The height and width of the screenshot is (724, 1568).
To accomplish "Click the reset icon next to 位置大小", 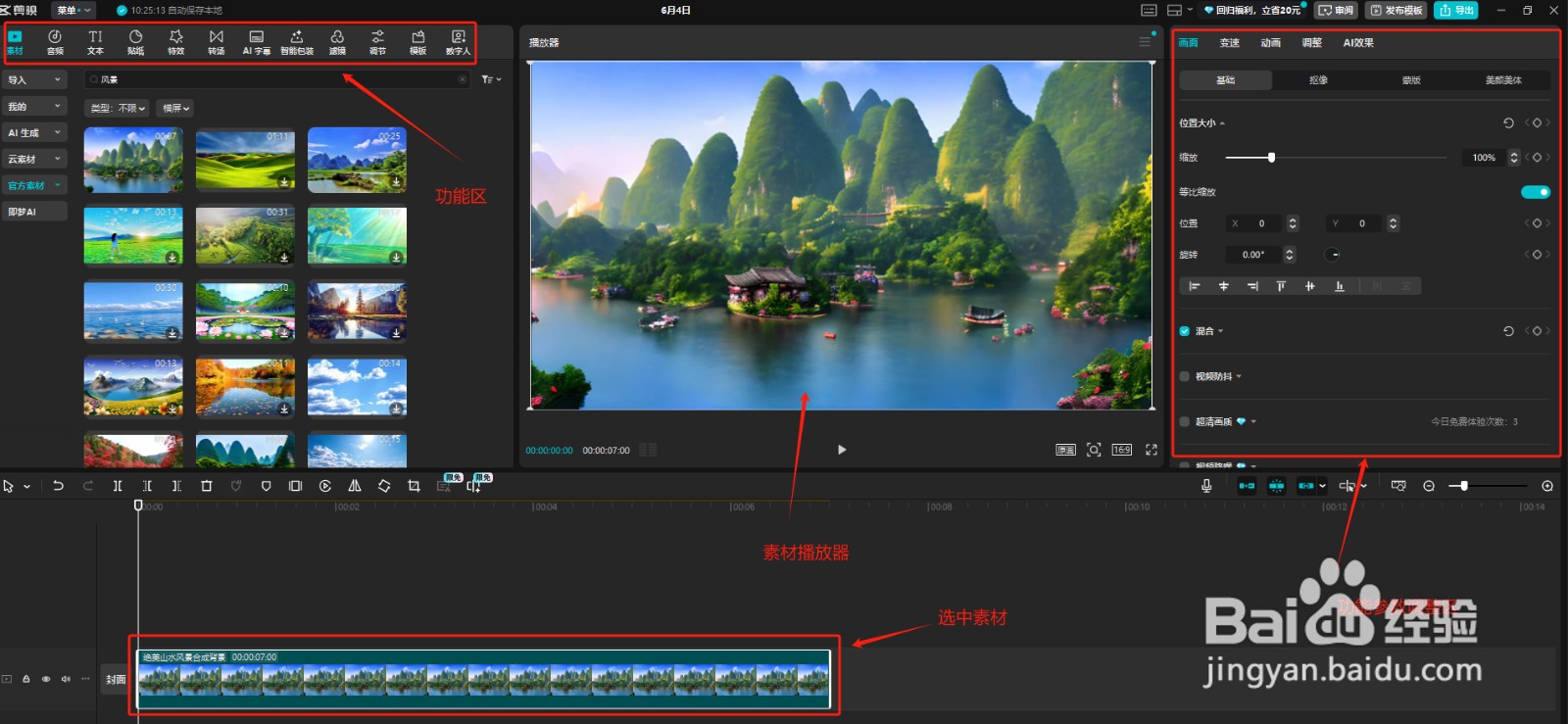I will pyautogui.click(x=1508, y=122).
